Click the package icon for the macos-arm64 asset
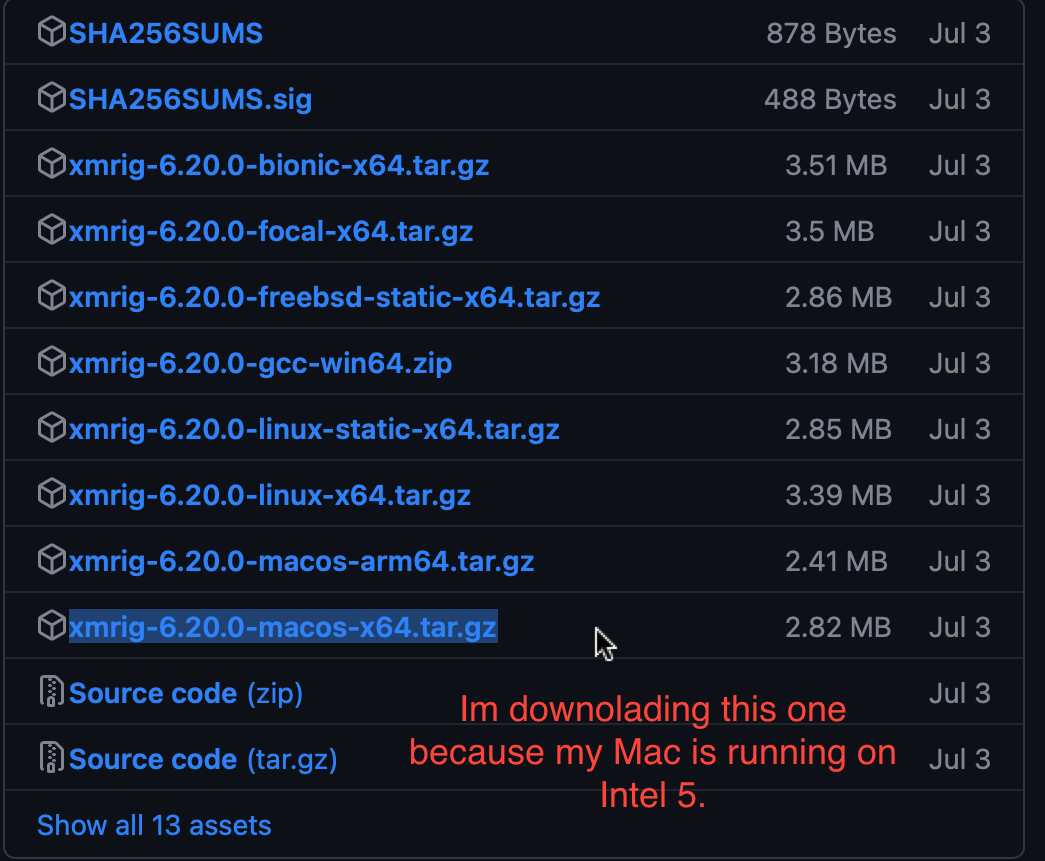The width and height of the screenshot is (1045, 861). [x=52, y=560]
